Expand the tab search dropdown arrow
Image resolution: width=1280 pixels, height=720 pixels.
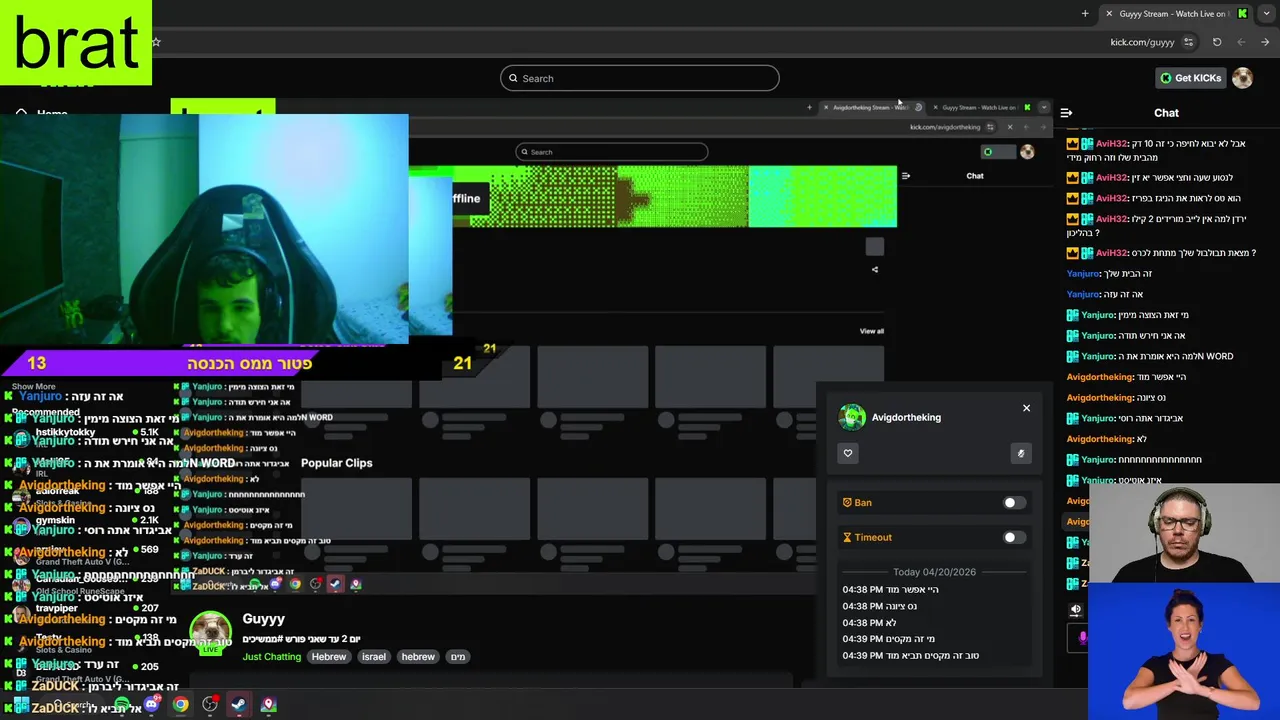pyautogui.click(x=1265, y=14)
